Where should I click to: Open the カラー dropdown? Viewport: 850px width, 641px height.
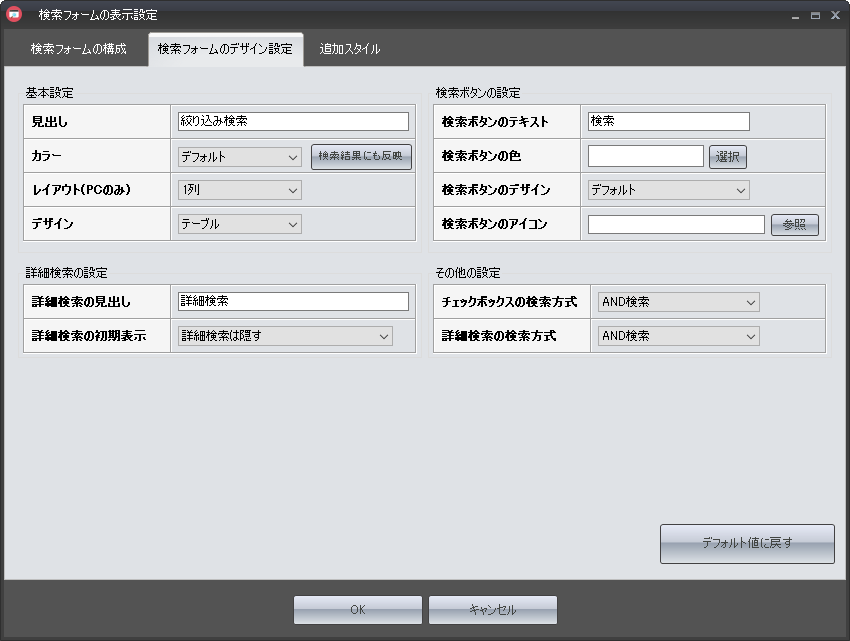239,157
